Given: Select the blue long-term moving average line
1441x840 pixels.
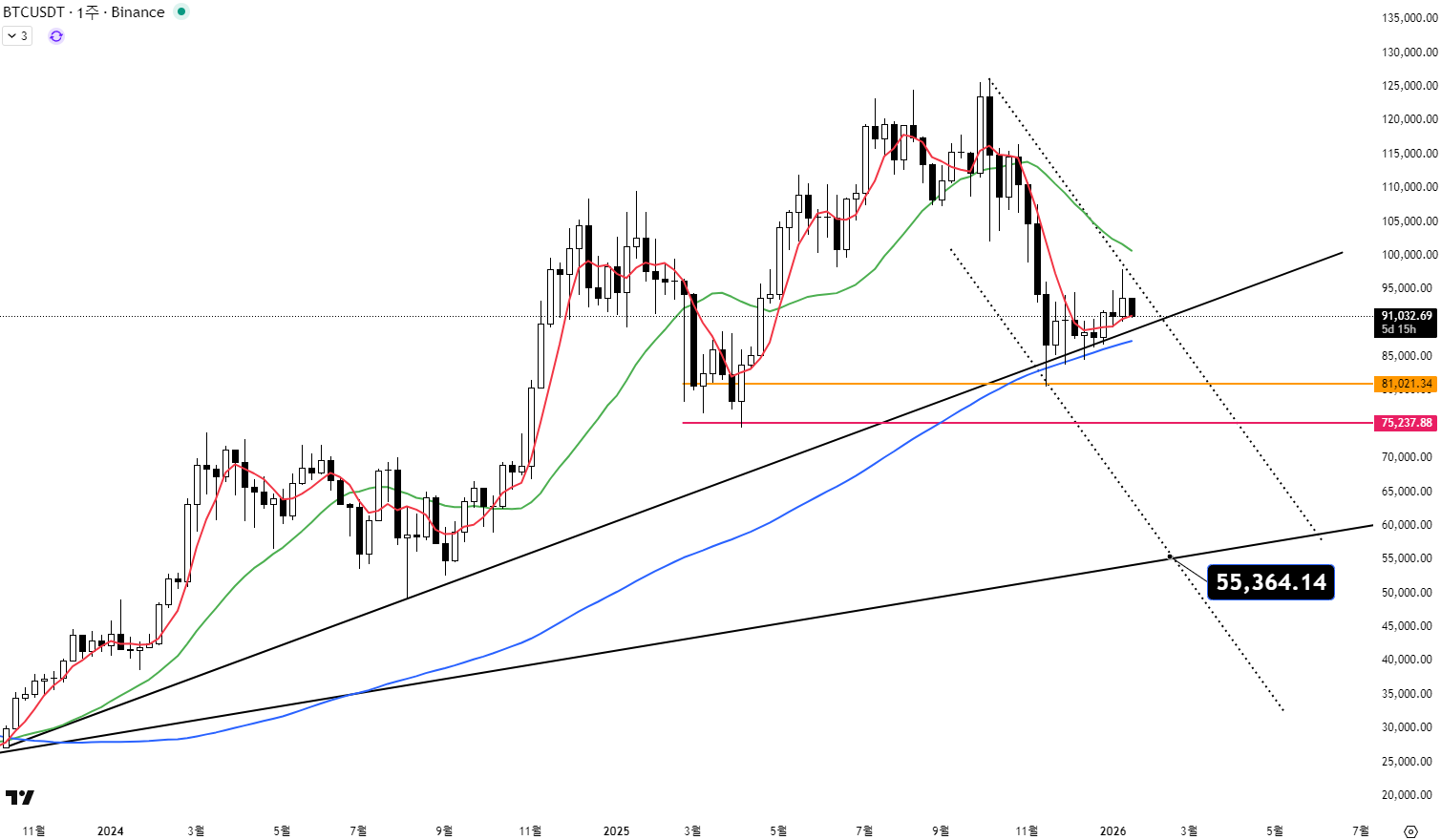Looking at the screenshot, I should [x=668, y=562].
